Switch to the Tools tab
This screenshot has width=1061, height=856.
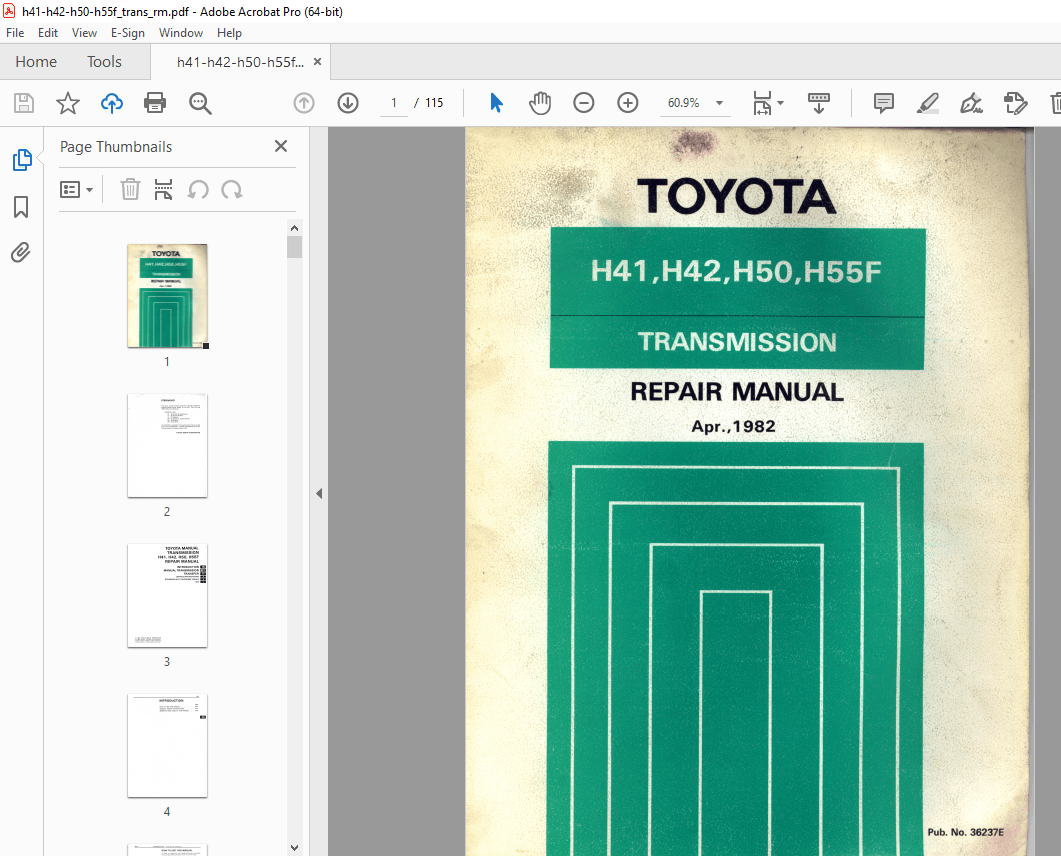pyautogui.click(x=104, y=61)
